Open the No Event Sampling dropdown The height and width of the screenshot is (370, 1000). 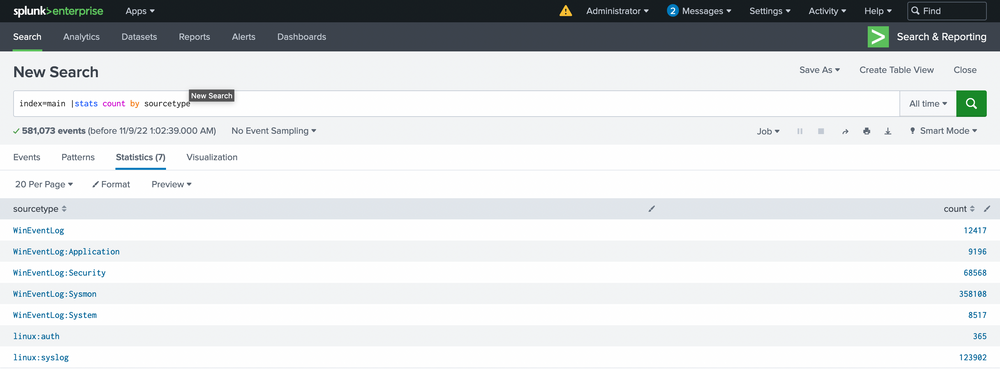[x=274, y=131]
